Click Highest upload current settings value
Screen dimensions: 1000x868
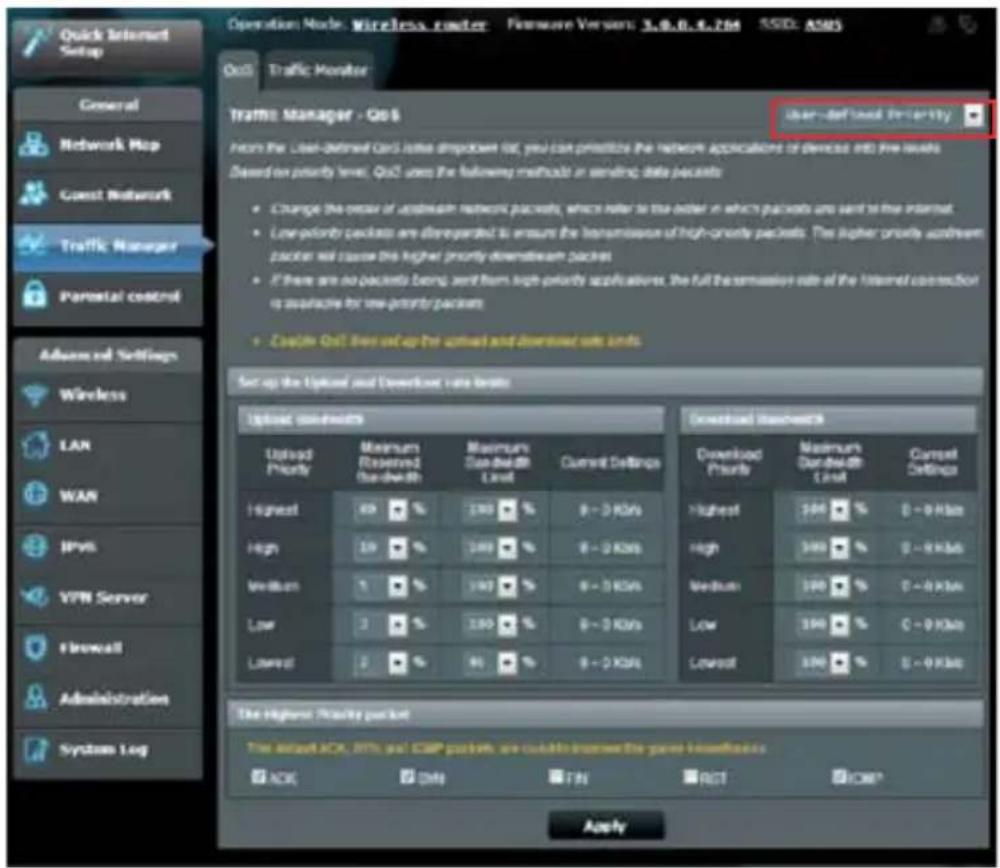click(x=610, y=510)
